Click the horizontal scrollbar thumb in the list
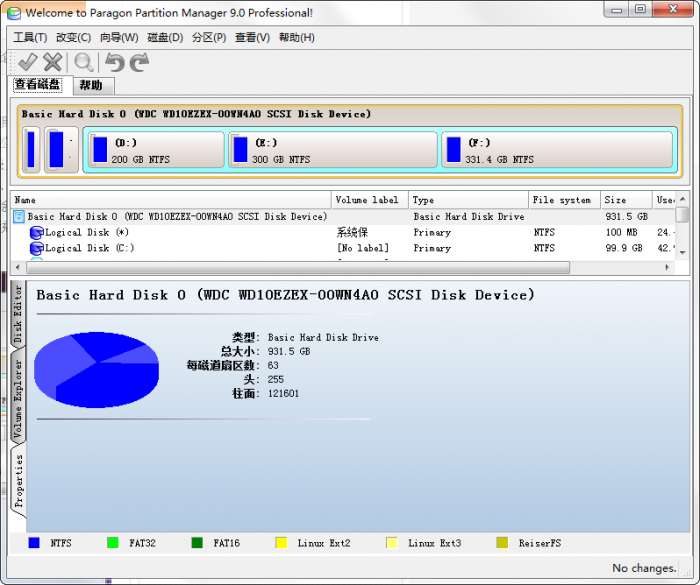The height and width of the screenshot is (585, 700). click(298, 267)
